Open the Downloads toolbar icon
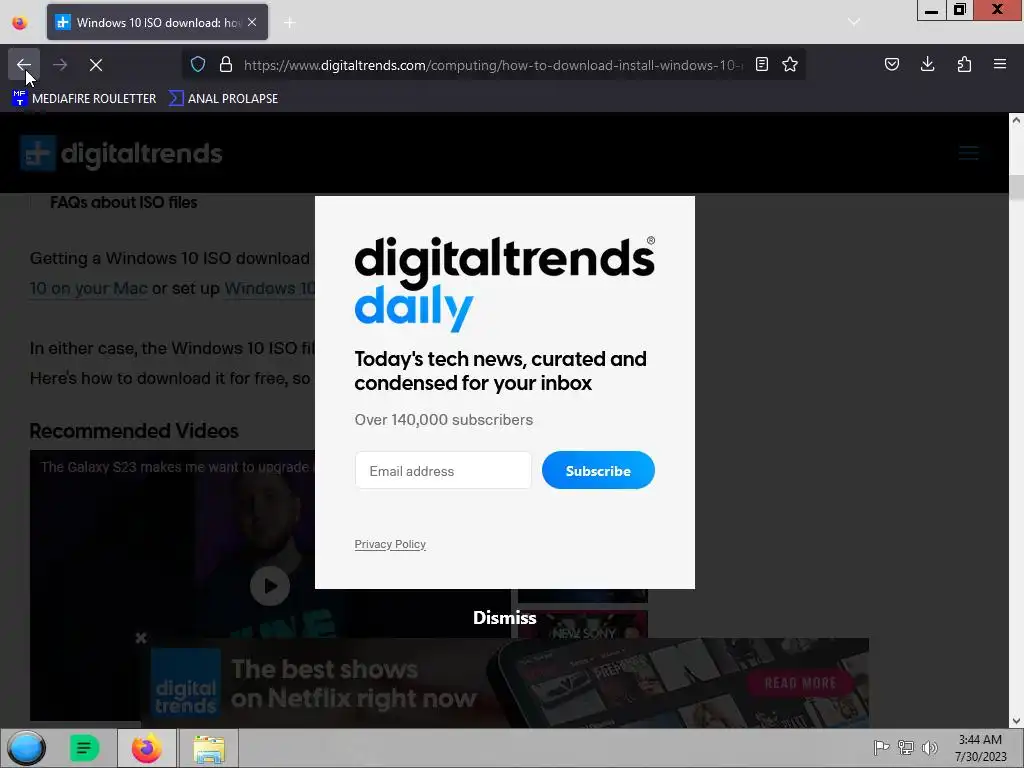 point(927,65)
